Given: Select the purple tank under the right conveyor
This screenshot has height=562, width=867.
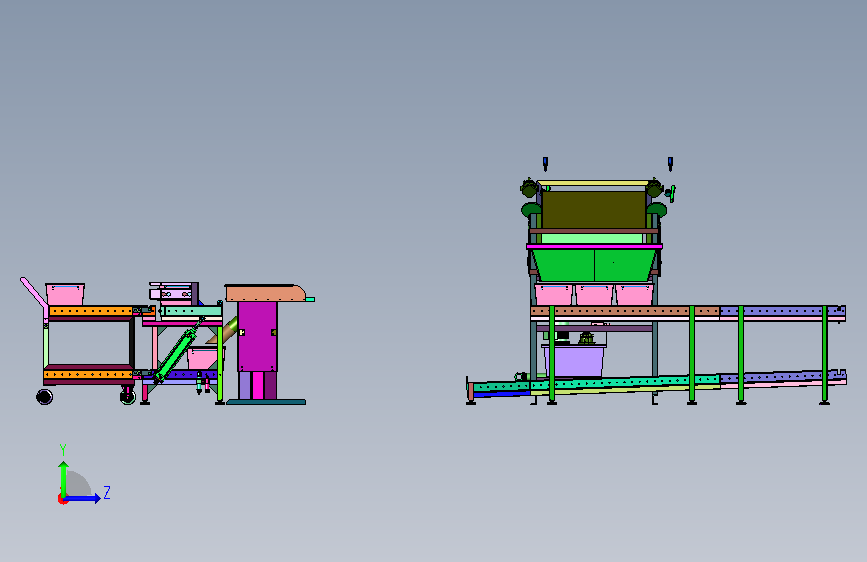Looking at the screenshot, I should point(574,360).
